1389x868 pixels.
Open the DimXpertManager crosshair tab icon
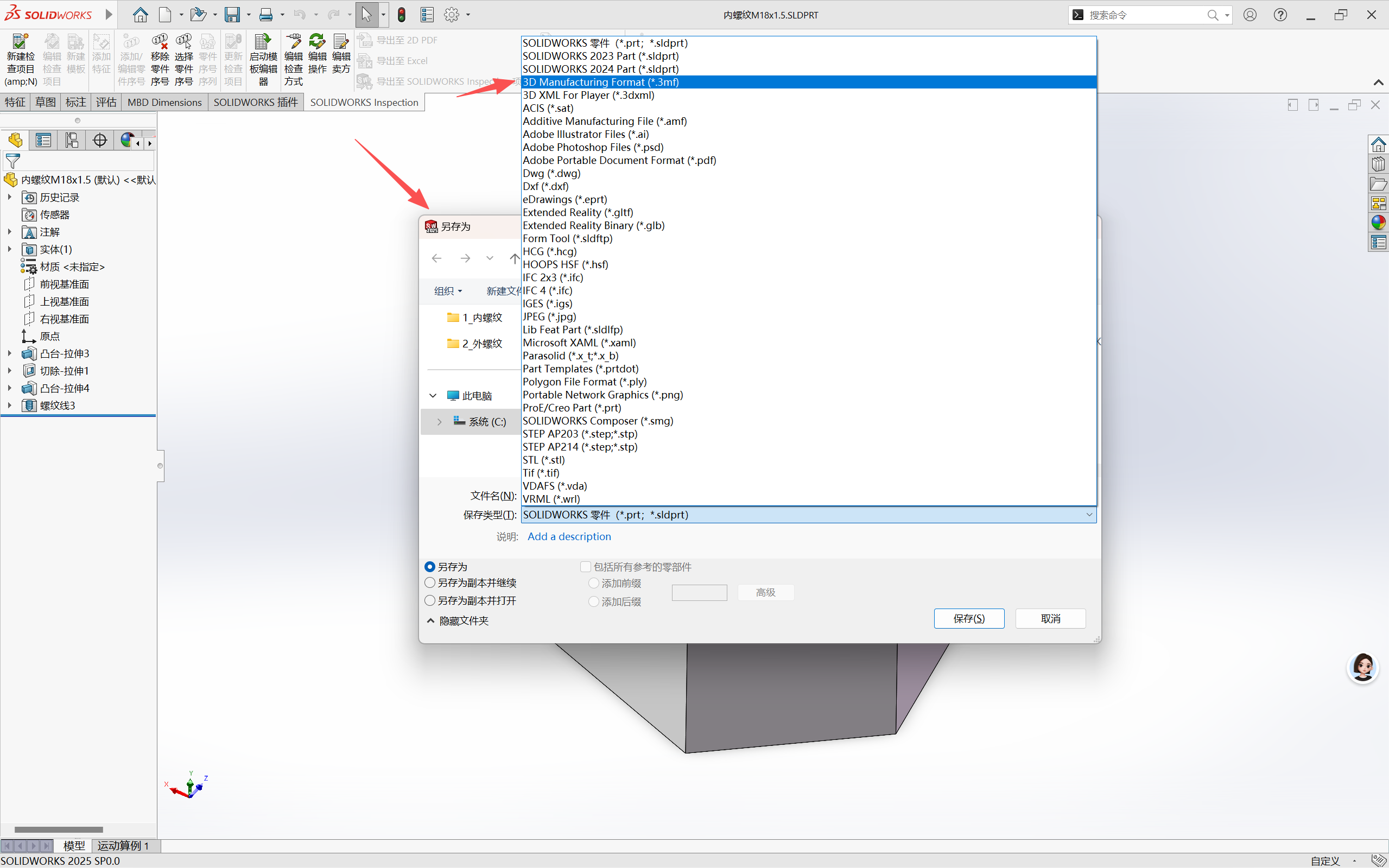100,140
